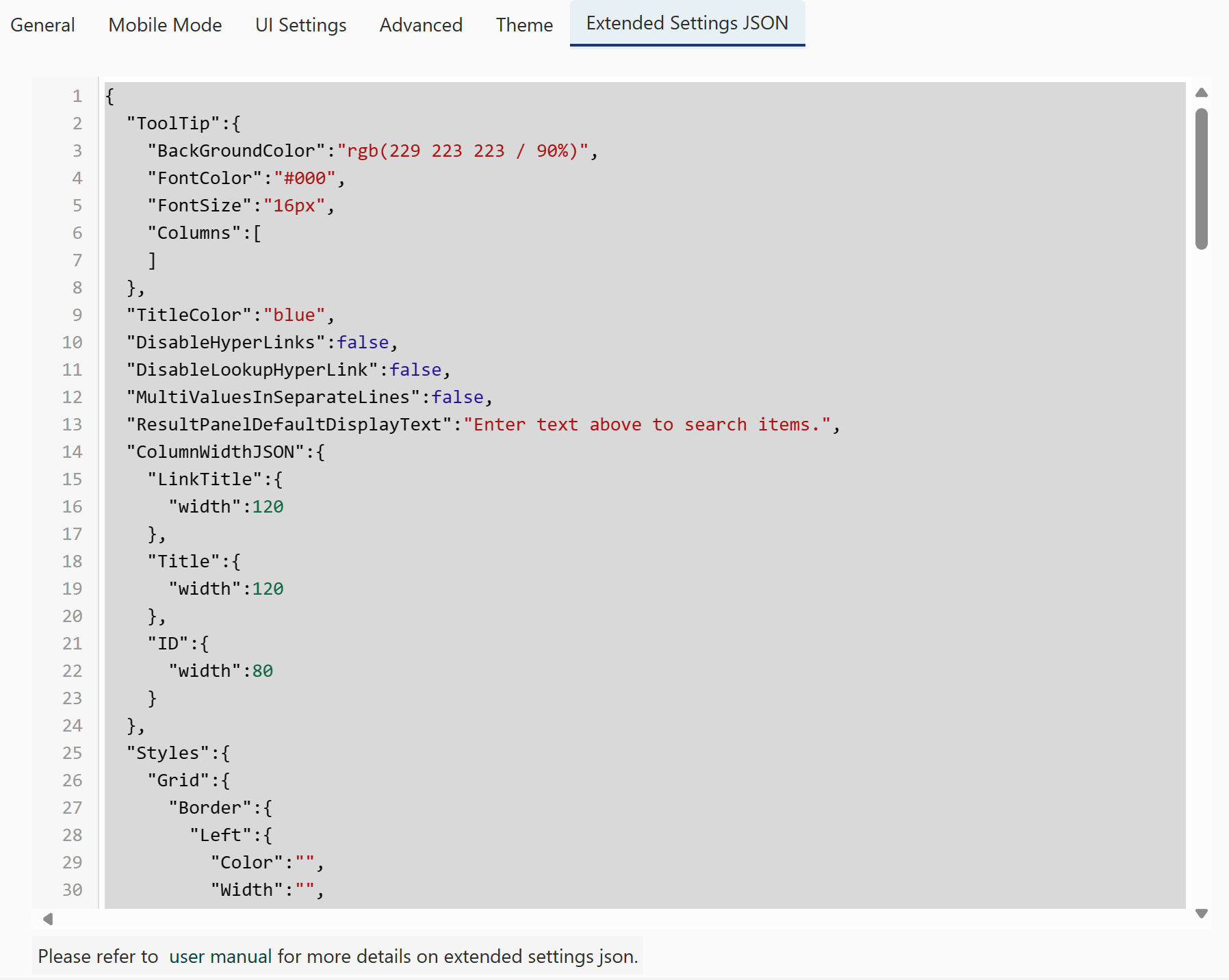
Task: Click the width value 80 on line 22
Action: pyautogui.click(x=263, y=671)
